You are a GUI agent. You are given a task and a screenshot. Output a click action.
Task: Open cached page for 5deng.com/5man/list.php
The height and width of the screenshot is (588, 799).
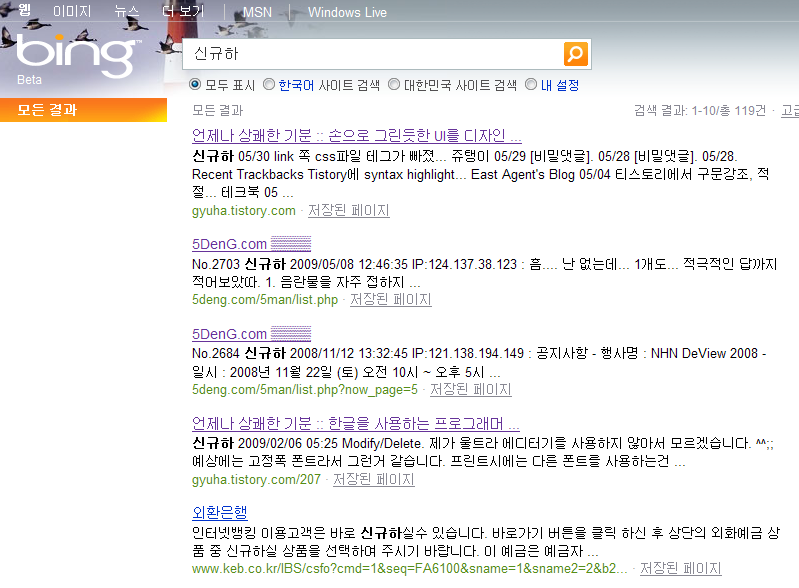point(390,300)
